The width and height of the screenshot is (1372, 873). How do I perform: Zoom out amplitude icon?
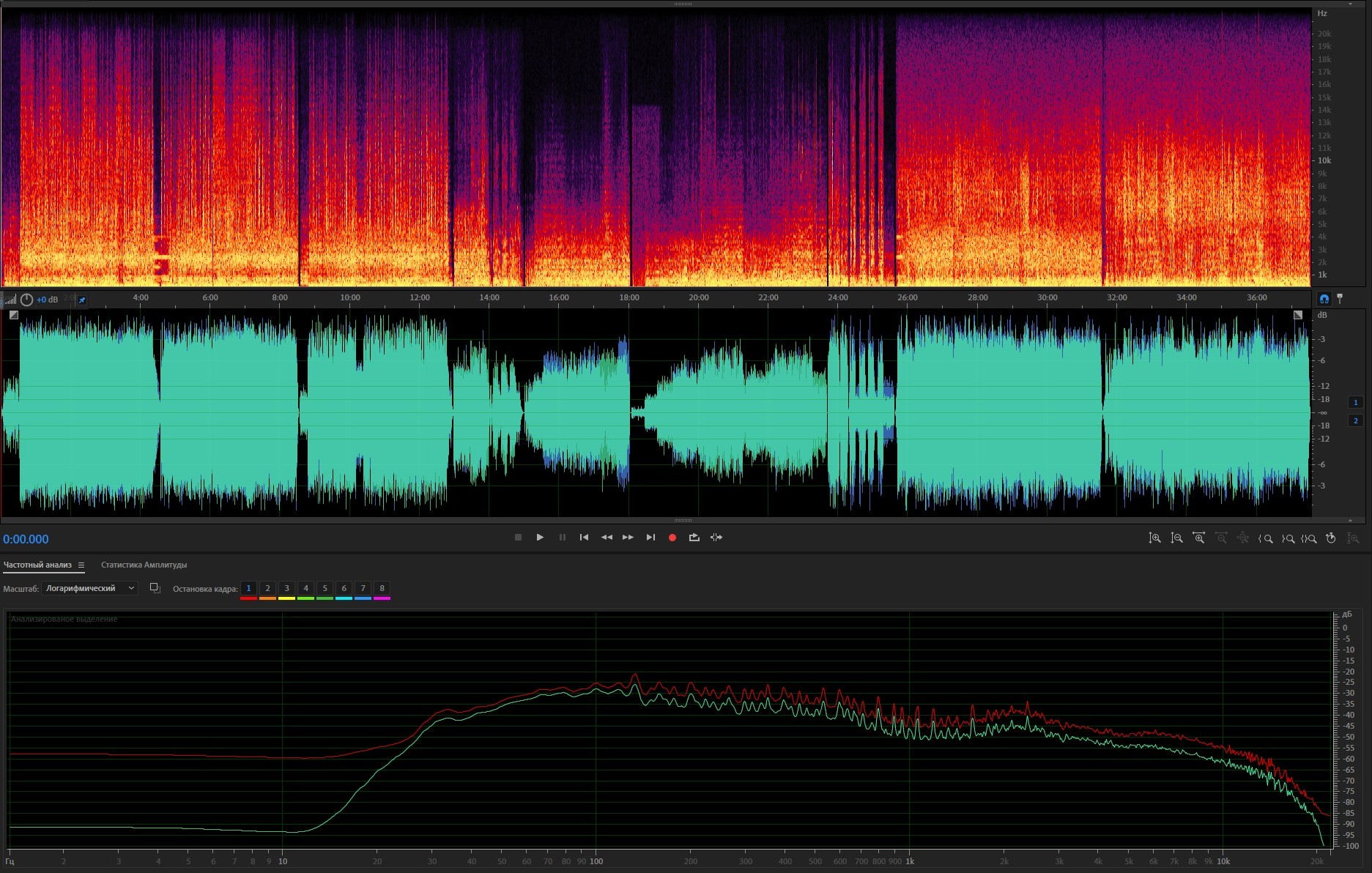point(1176,538)
